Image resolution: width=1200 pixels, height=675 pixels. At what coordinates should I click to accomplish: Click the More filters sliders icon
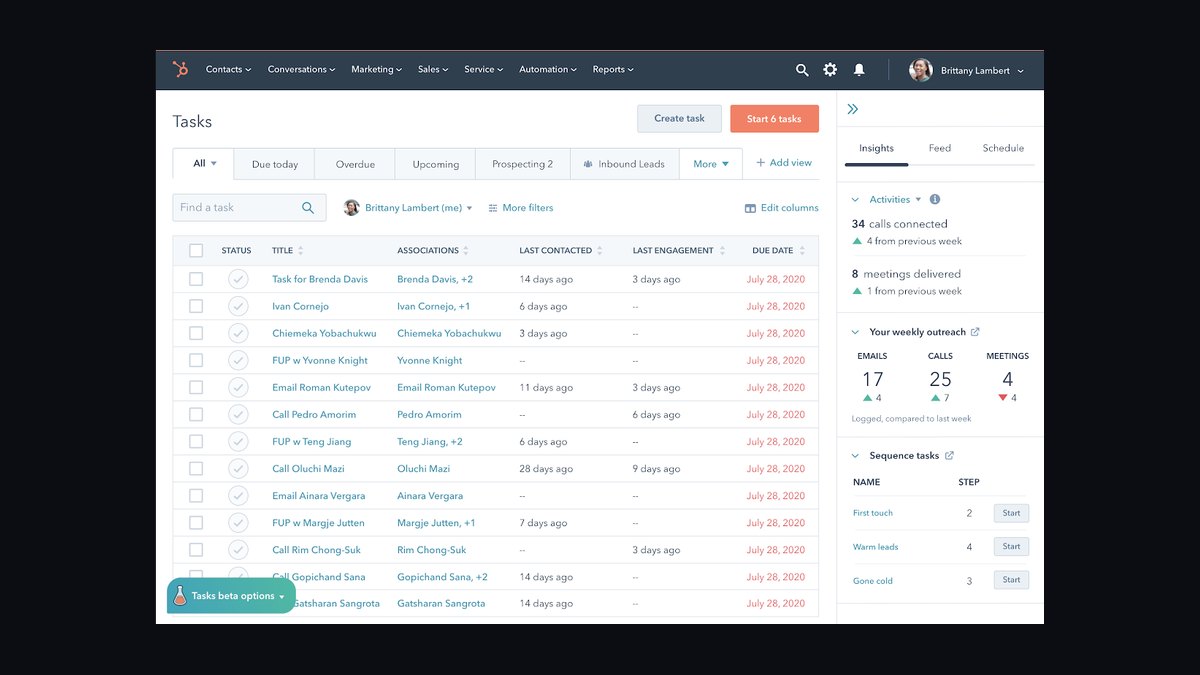point(493,208)
